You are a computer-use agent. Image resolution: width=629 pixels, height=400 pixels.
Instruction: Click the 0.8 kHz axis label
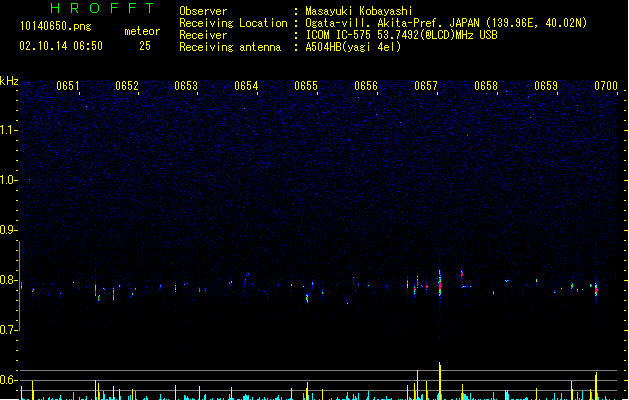coord(8,280)
